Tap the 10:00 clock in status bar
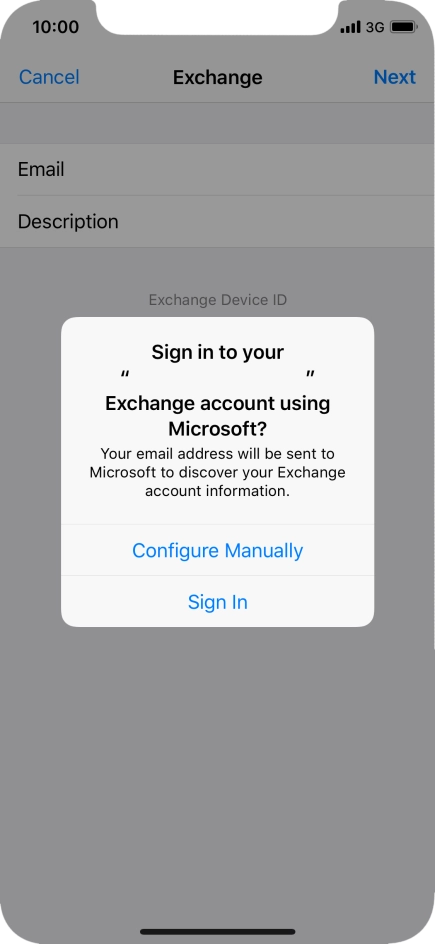 (x=55, y=26)
